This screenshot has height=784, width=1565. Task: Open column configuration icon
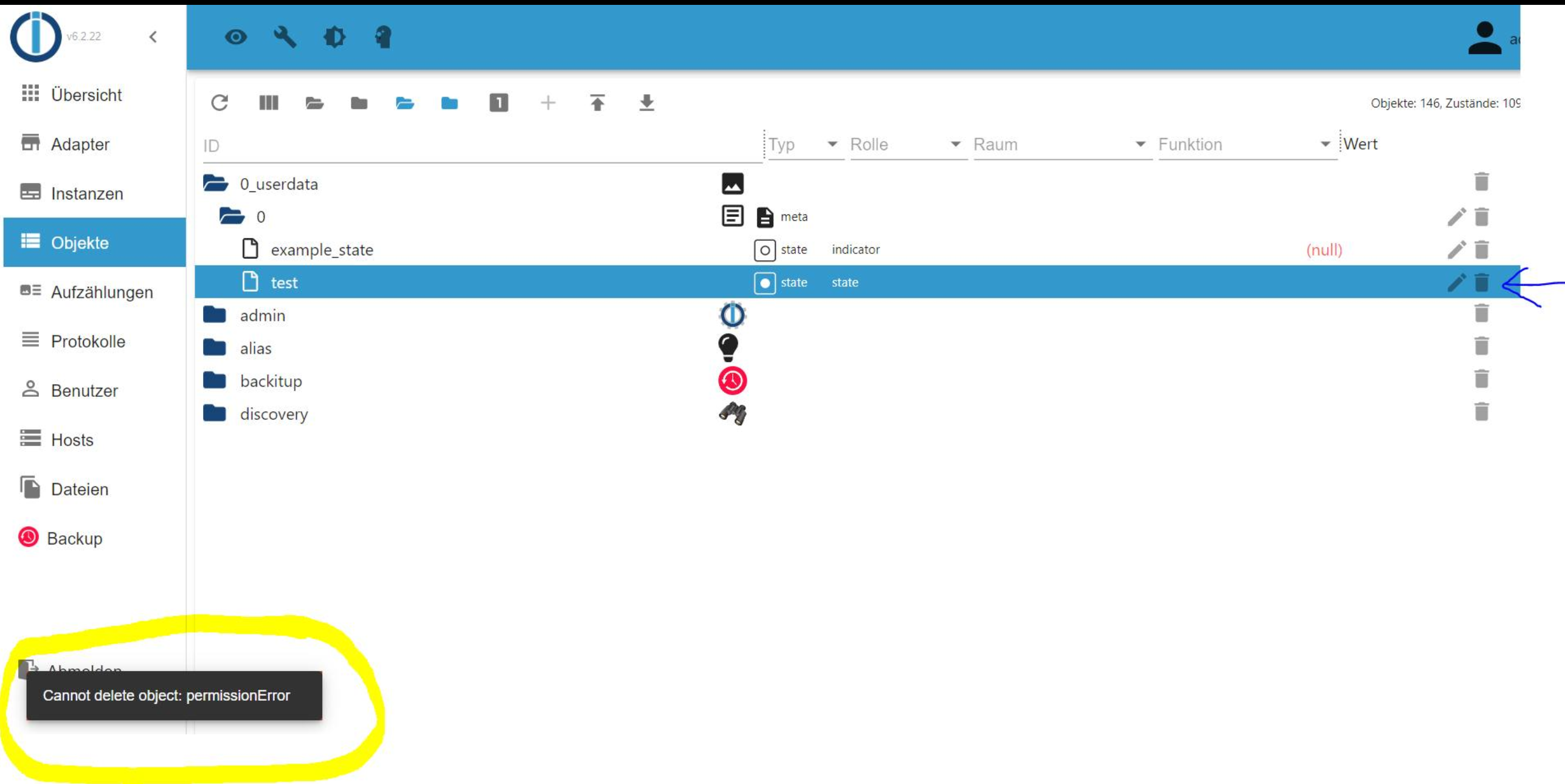point(268,103)
